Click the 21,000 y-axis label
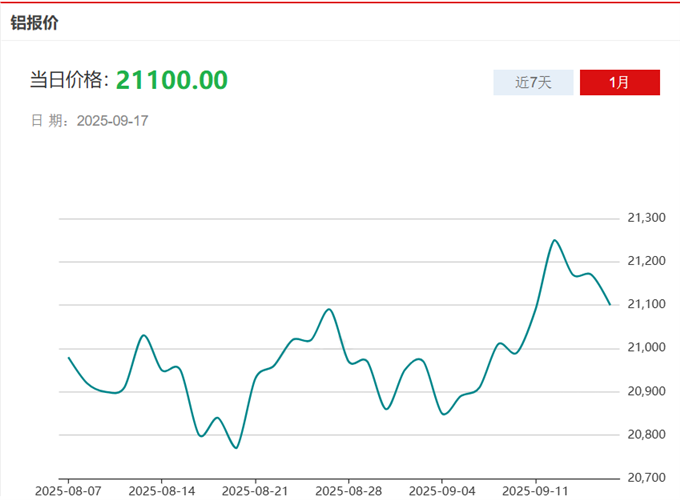Screen dimensions: 680x500 (x=646, y=348)
